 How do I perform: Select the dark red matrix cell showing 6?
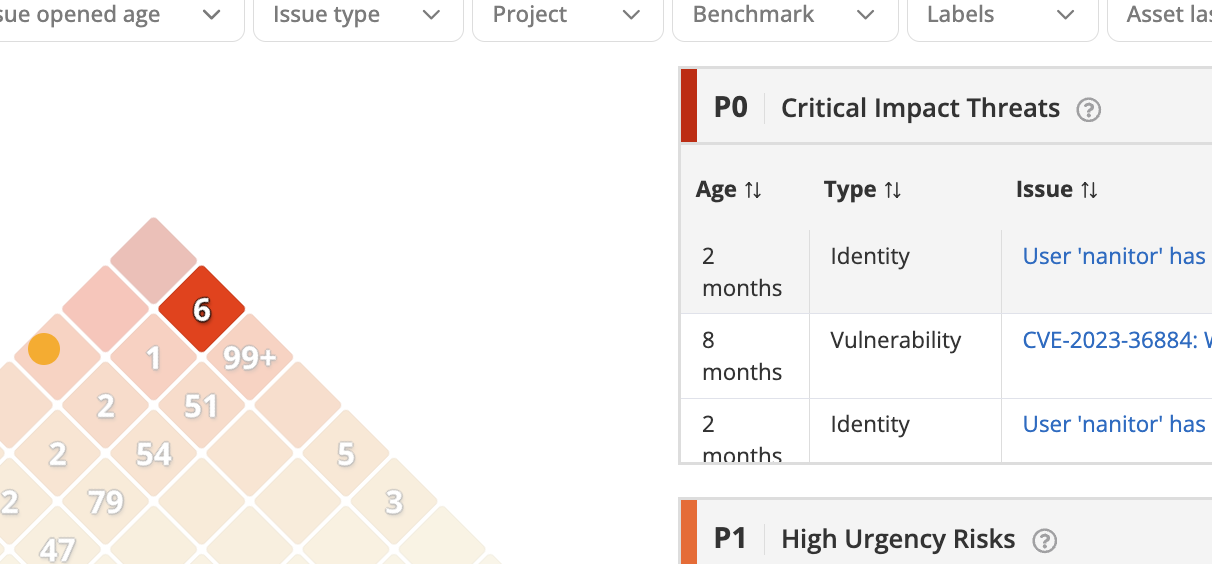point(202,310)
